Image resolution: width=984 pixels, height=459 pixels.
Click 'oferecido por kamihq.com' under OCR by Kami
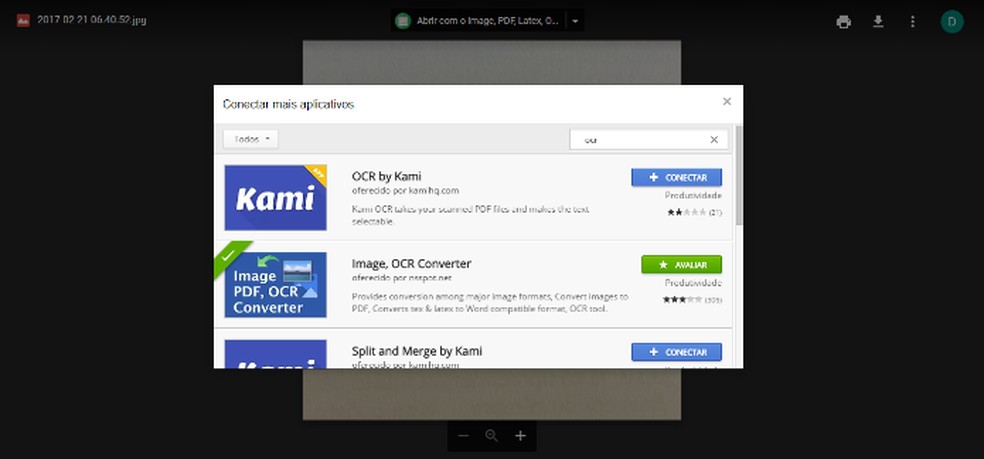pos(405,190)
